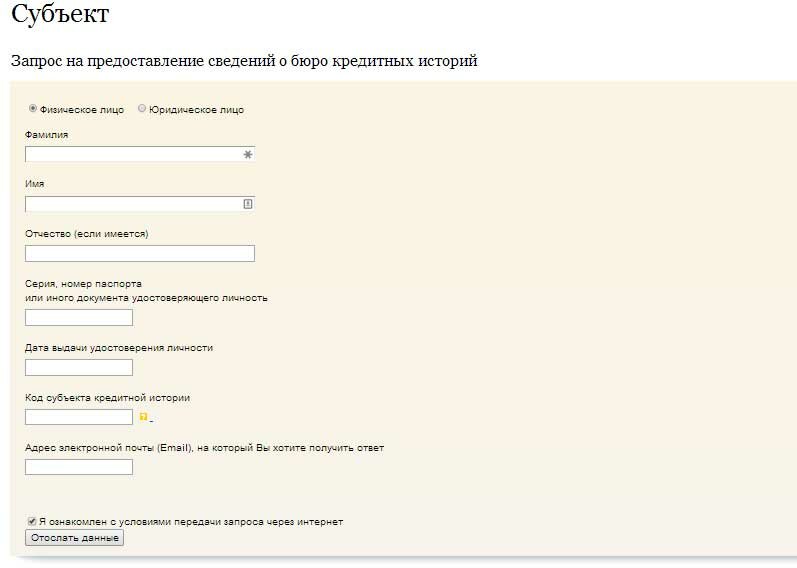Focus the Фамилия text field
This screenshot has width=797, height=568.
pyautogui.click(x=140, y=154)
